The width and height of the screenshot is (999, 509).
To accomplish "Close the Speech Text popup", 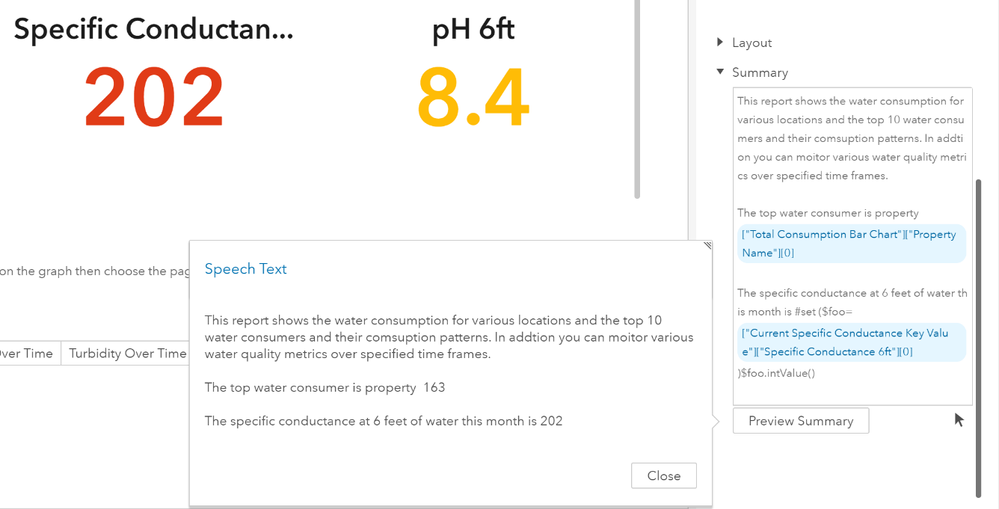I will pyautogui.click(x=663, y=476).
